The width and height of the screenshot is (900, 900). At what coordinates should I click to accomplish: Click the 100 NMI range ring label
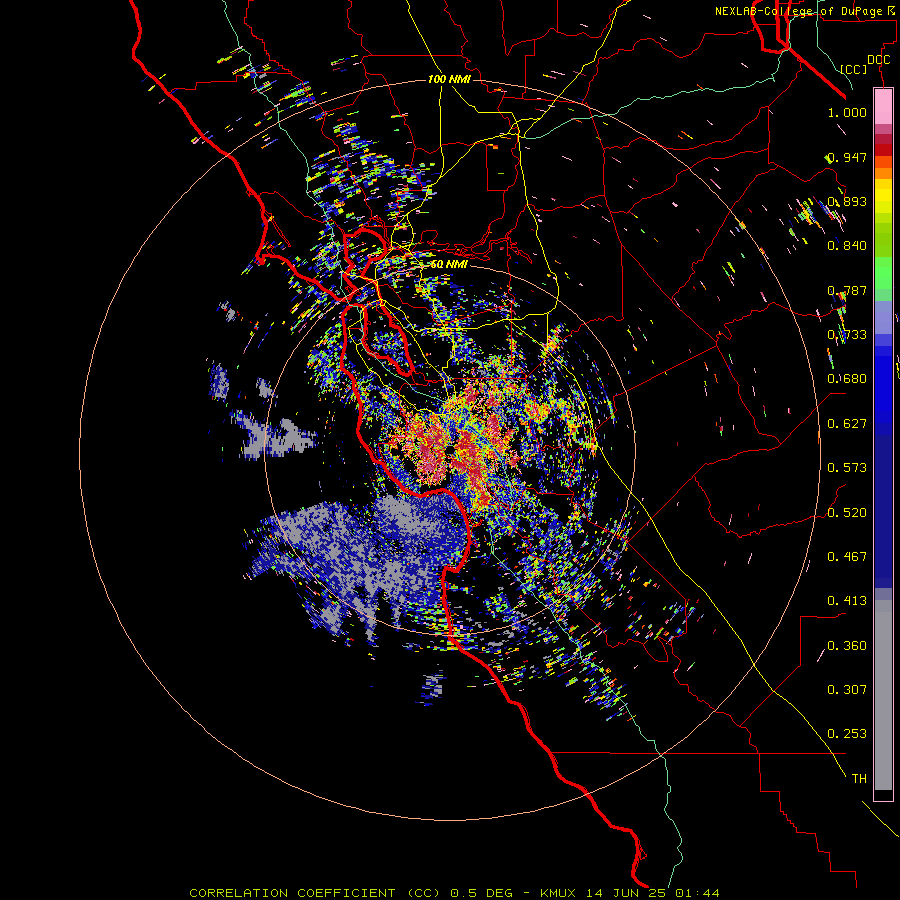(x=449, y=79)
